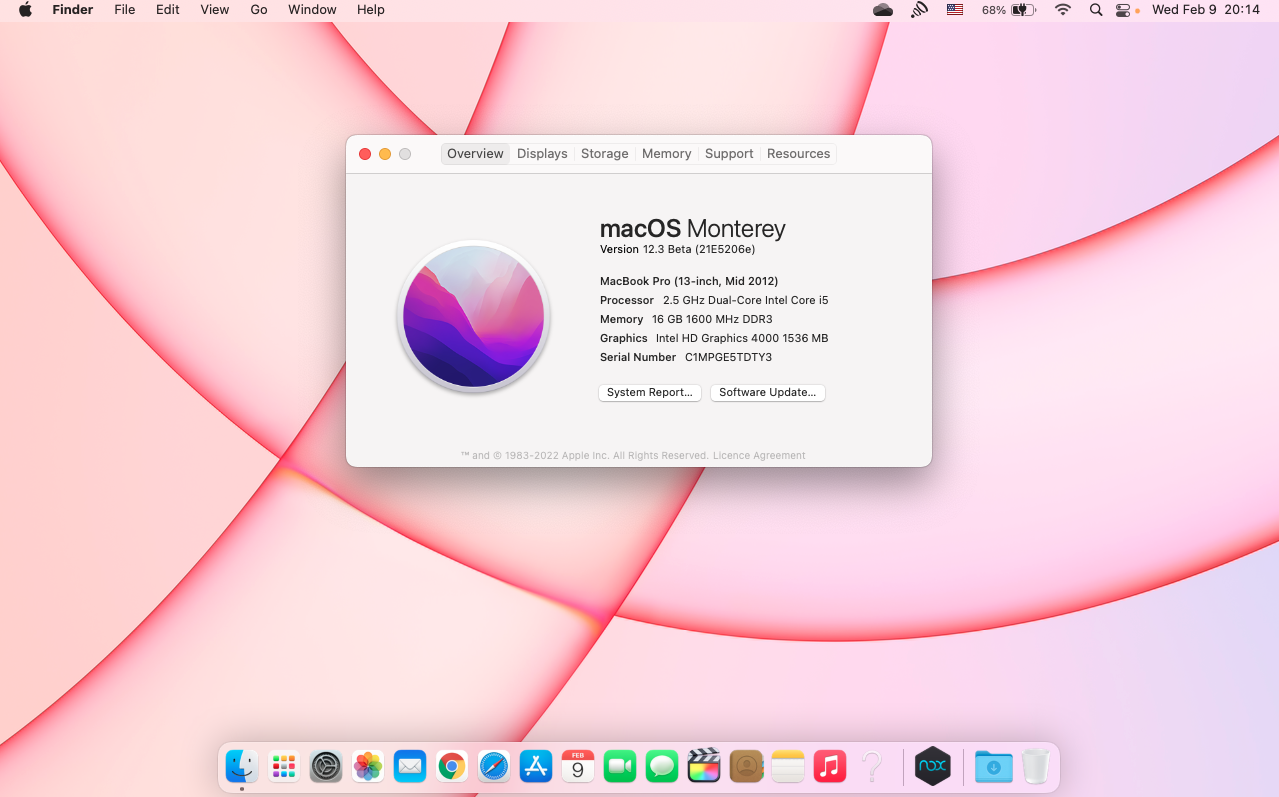Image resolution: width=1279 pixels, height=797 pixels.
Task: Open the Window menu
Action: tap(312, 10)
